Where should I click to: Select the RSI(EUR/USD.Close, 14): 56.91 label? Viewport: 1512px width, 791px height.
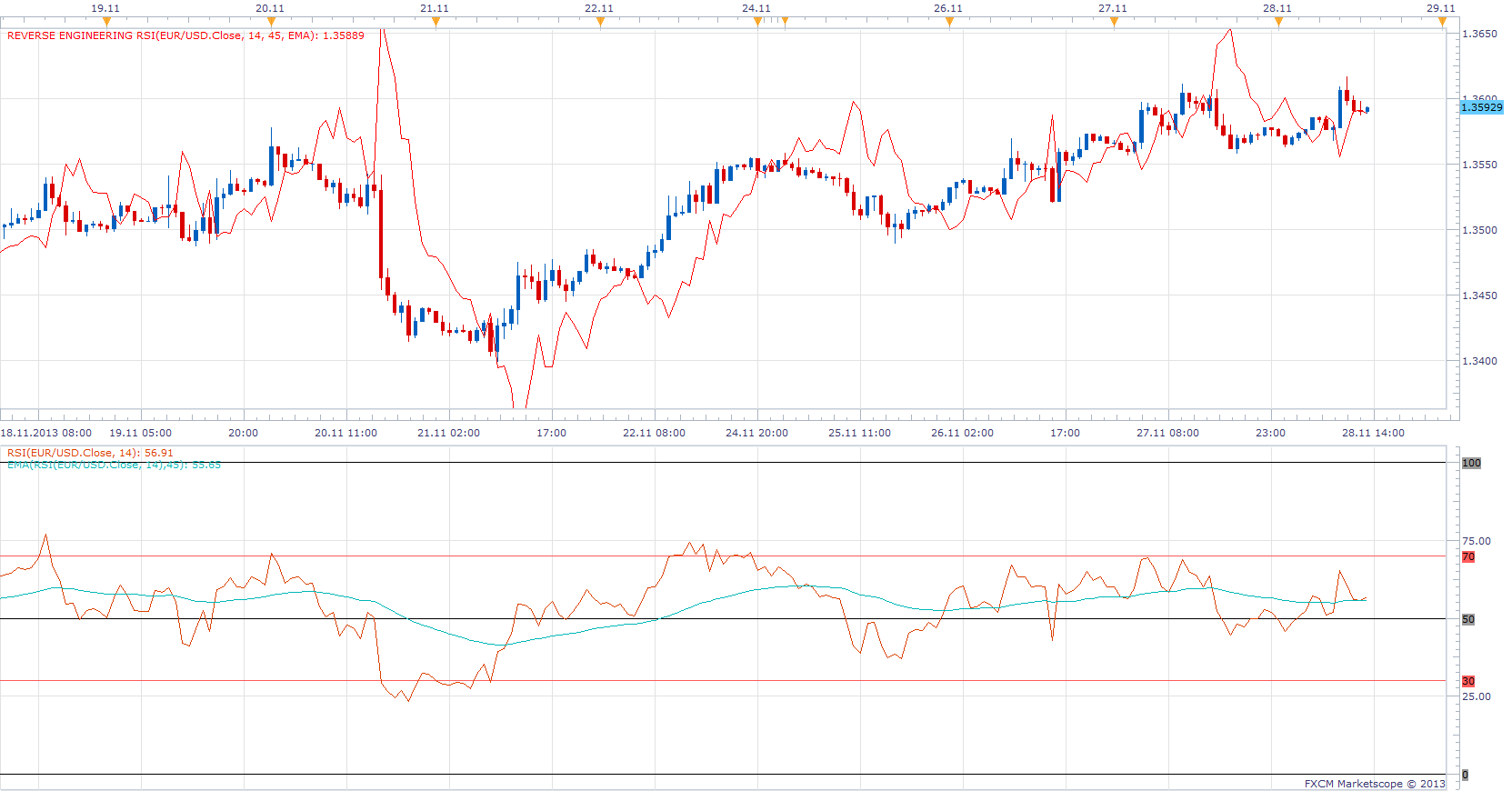[x=90, y=453]
